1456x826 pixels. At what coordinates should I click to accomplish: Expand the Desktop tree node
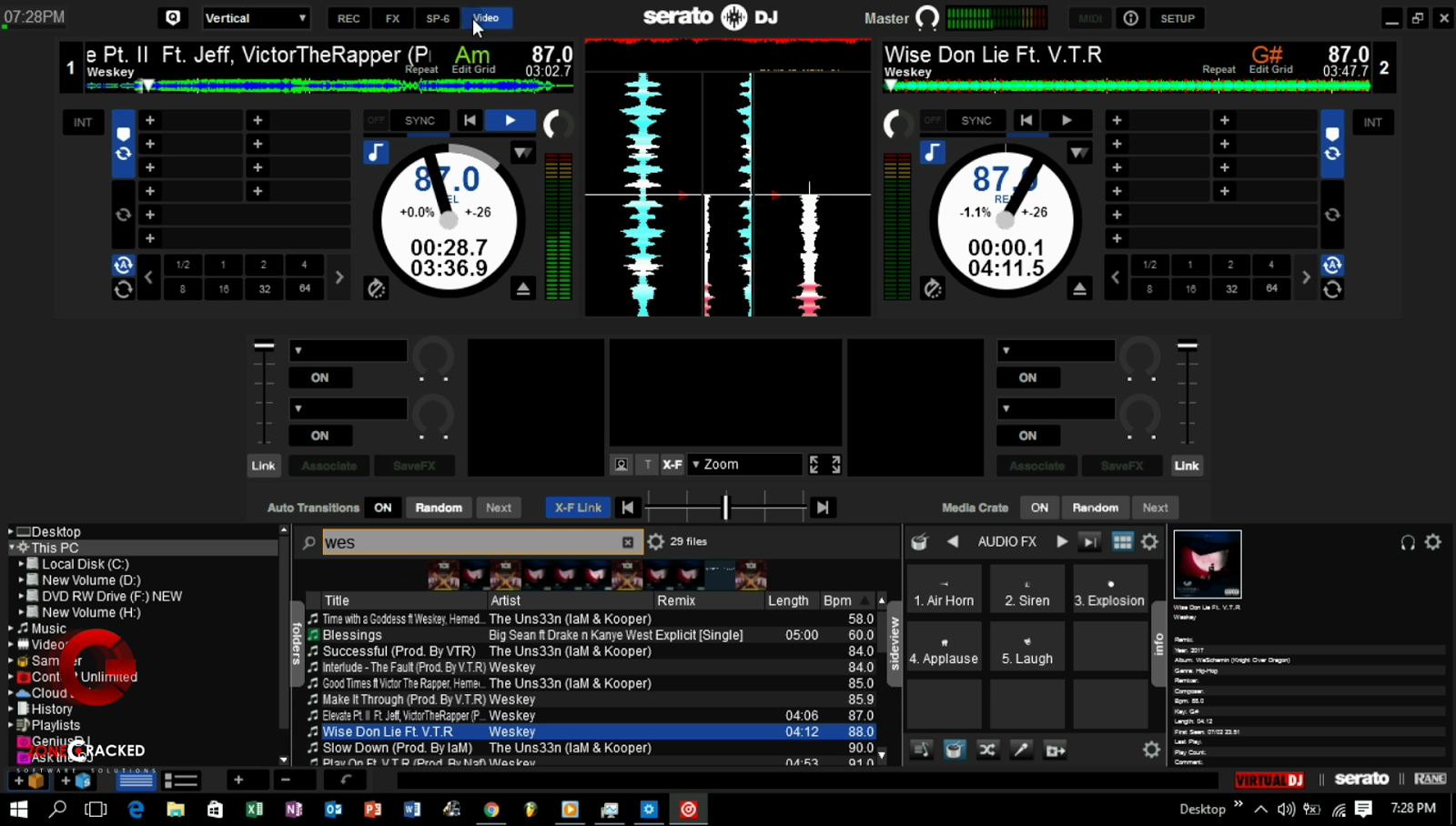click(x=11, y=531)
